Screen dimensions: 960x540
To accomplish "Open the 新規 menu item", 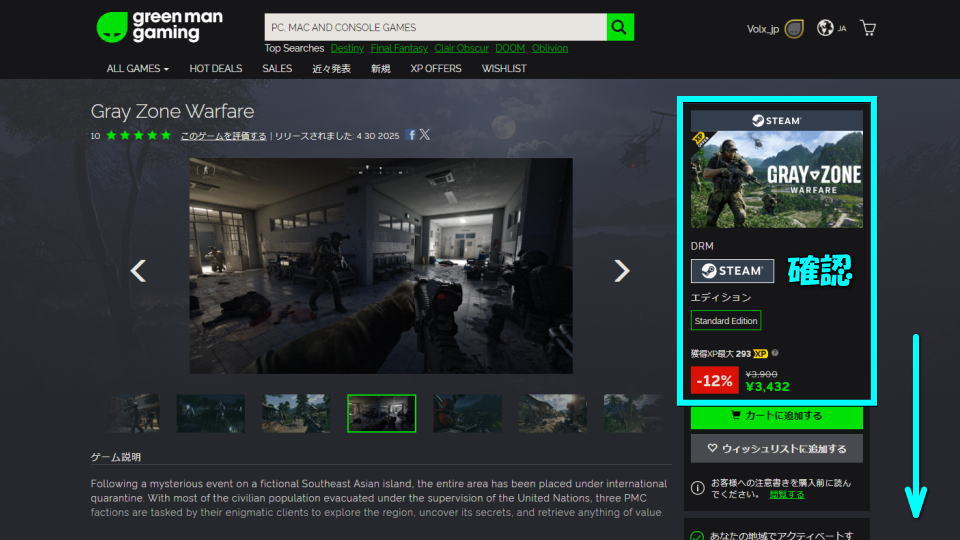I will tap(380, 69).
